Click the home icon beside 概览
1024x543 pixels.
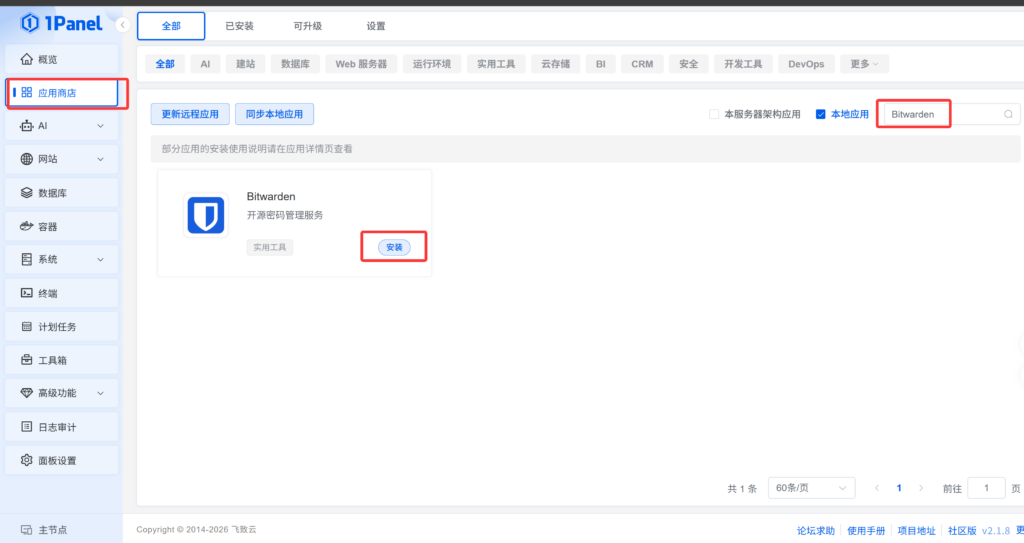click(26, 59)
